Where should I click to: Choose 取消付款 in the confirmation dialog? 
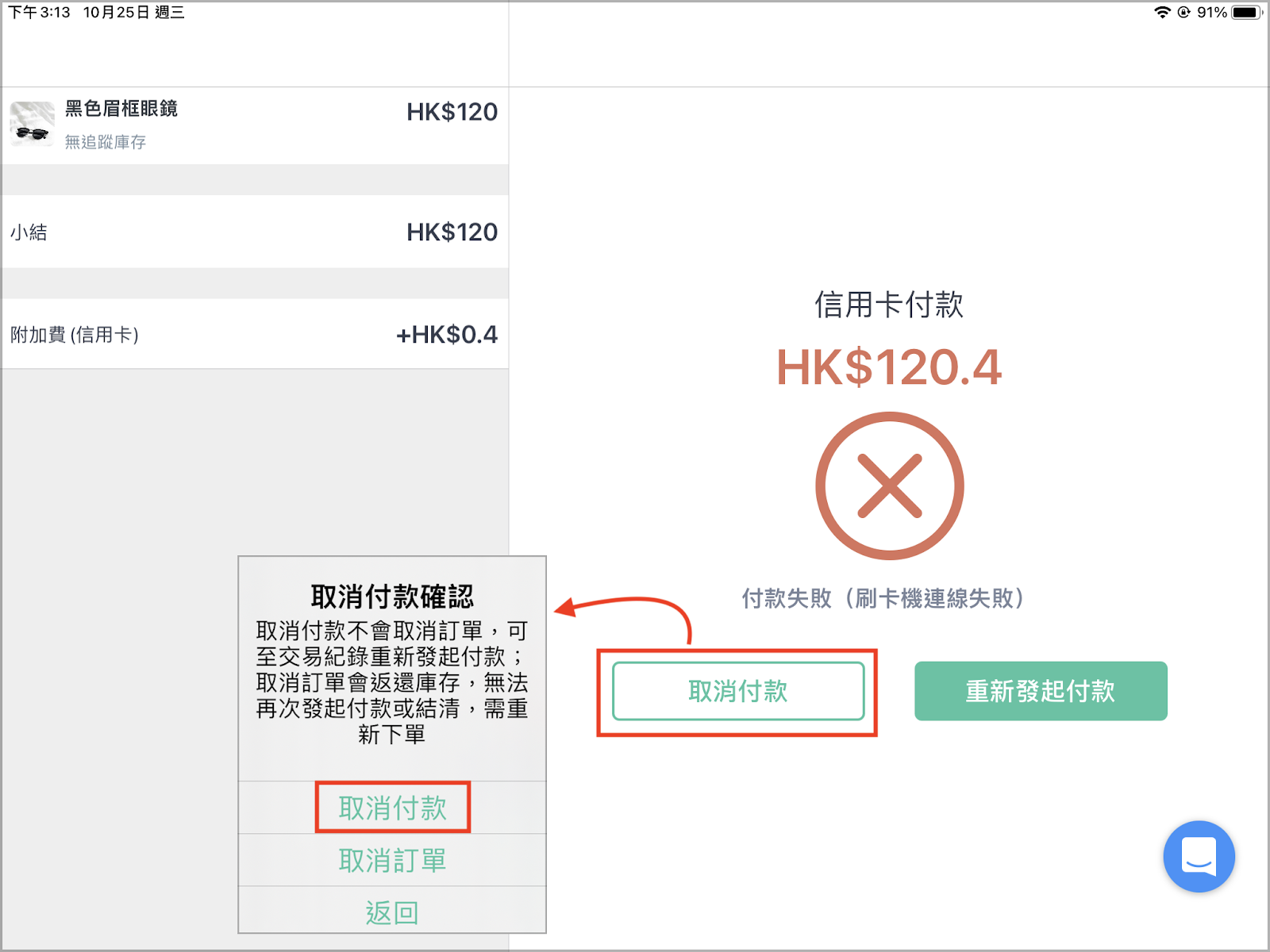pyautogui.click(x=392, y=808)
